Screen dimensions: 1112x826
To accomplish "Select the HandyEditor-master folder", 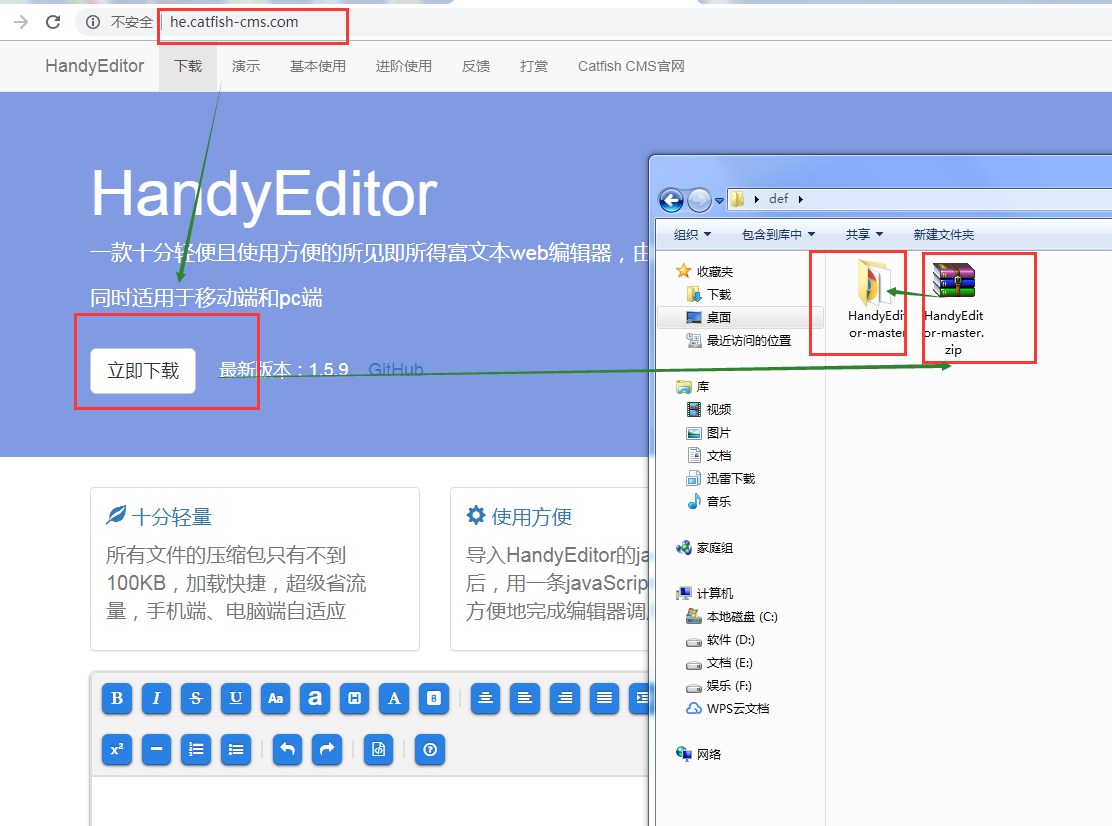I will pyautogui.click(x=877, y=300).
